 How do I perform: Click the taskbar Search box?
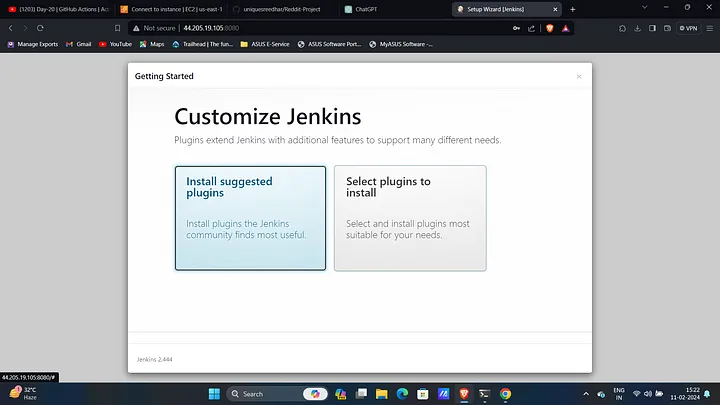click(266, 394)
